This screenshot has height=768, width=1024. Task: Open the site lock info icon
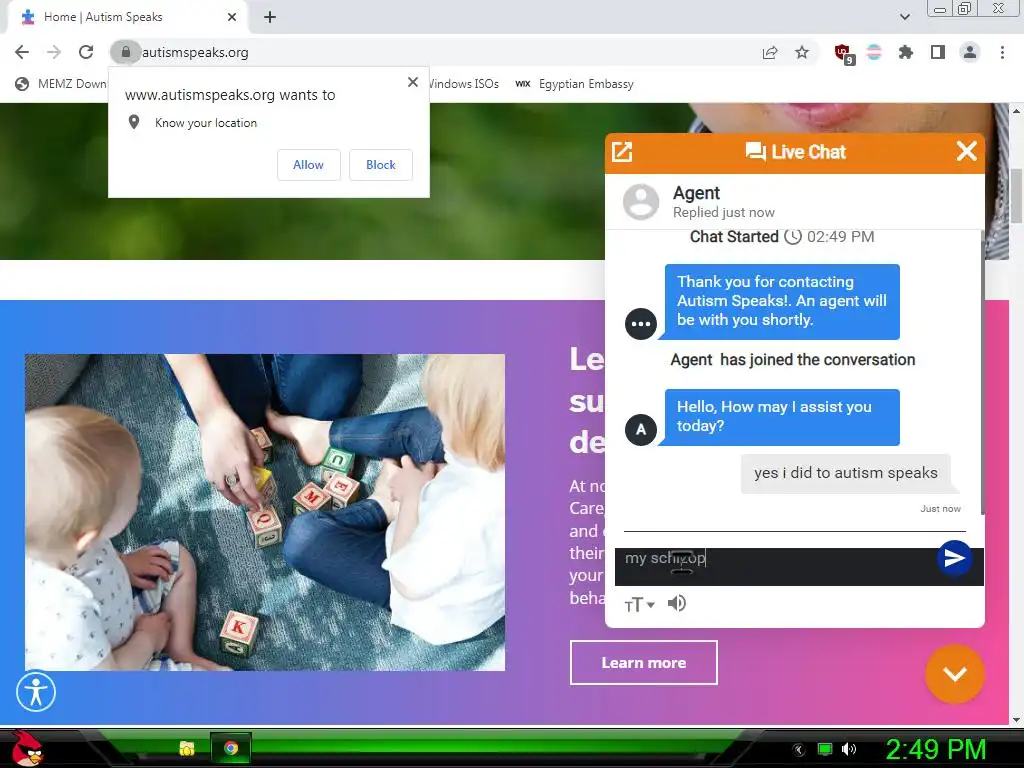(x=125, y=52)
